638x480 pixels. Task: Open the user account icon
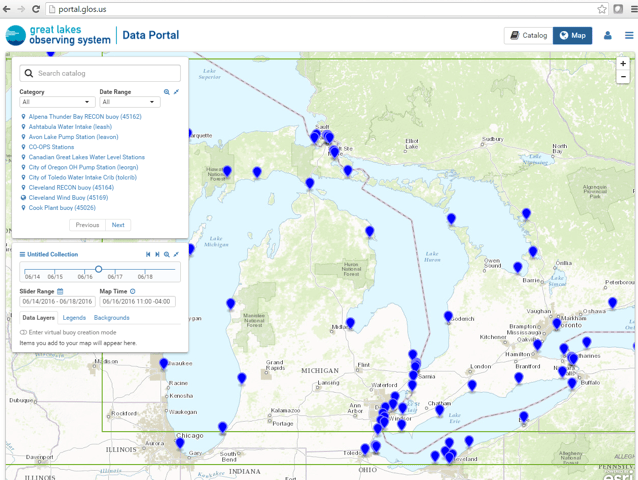[607, 35]
